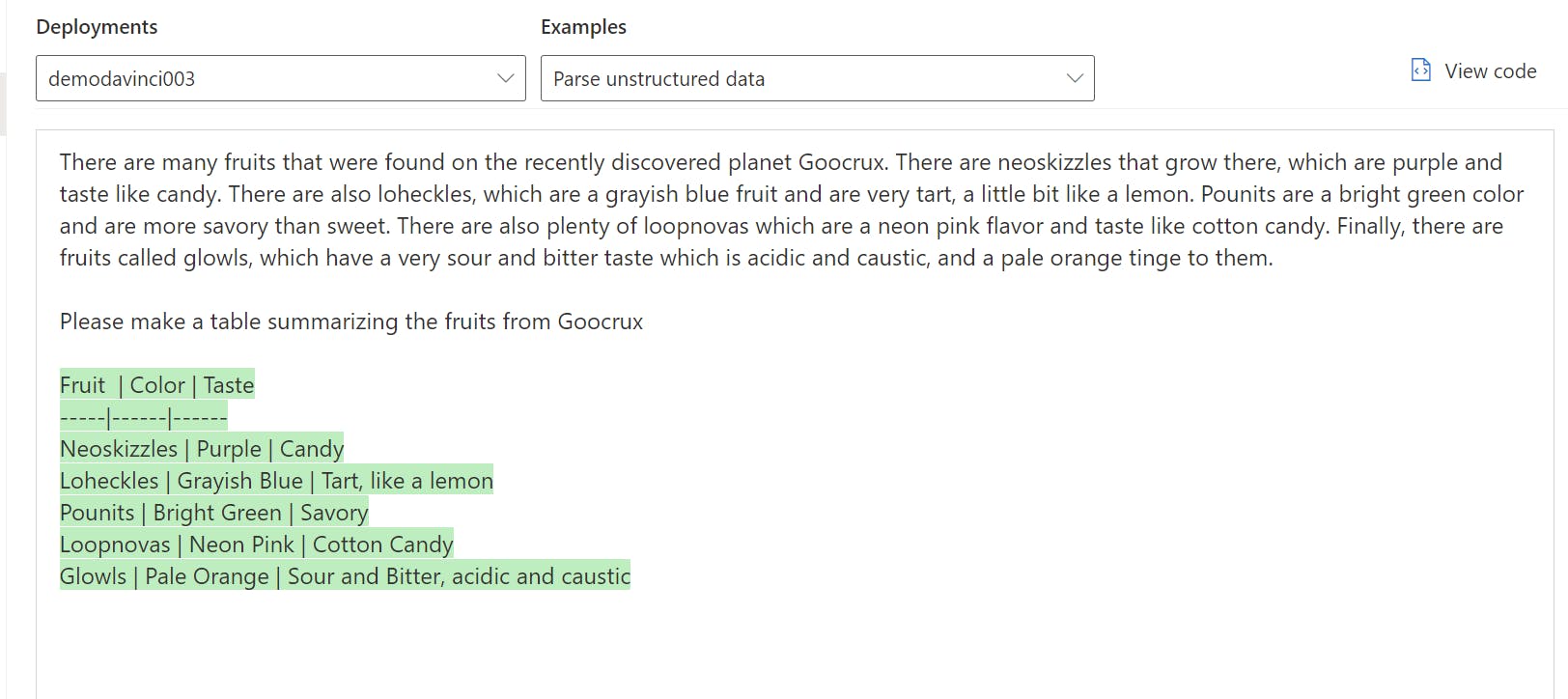Select the Pounits | Bright Green | Savory row
This screenshot has width=1568, height=699.
click(x=213, y=513)
